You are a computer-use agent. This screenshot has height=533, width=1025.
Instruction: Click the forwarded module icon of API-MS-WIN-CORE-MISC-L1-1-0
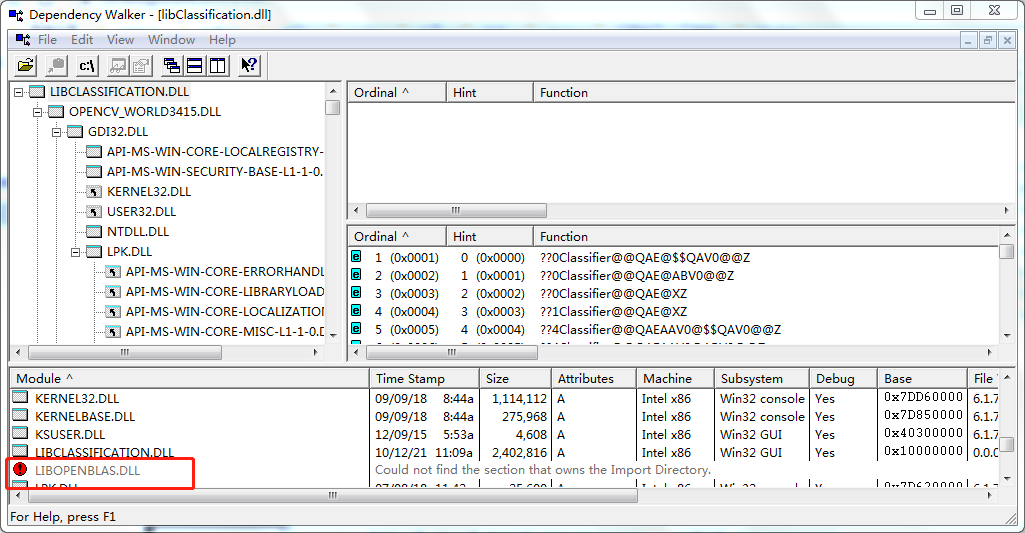click(113, 332)
